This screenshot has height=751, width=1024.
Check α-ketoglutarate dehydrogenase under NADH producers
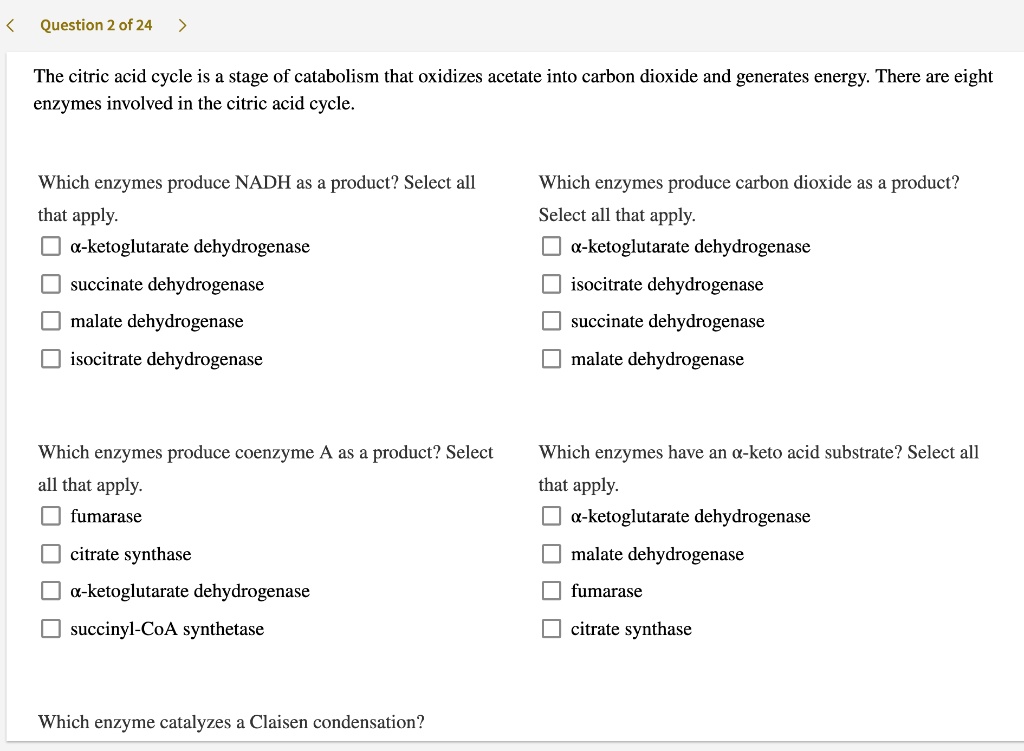[50, 246]
